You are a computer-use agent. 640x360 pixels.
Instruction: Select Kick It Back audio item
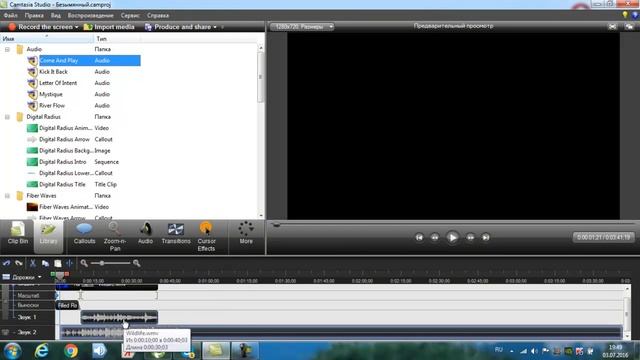(x=53, y=72)
